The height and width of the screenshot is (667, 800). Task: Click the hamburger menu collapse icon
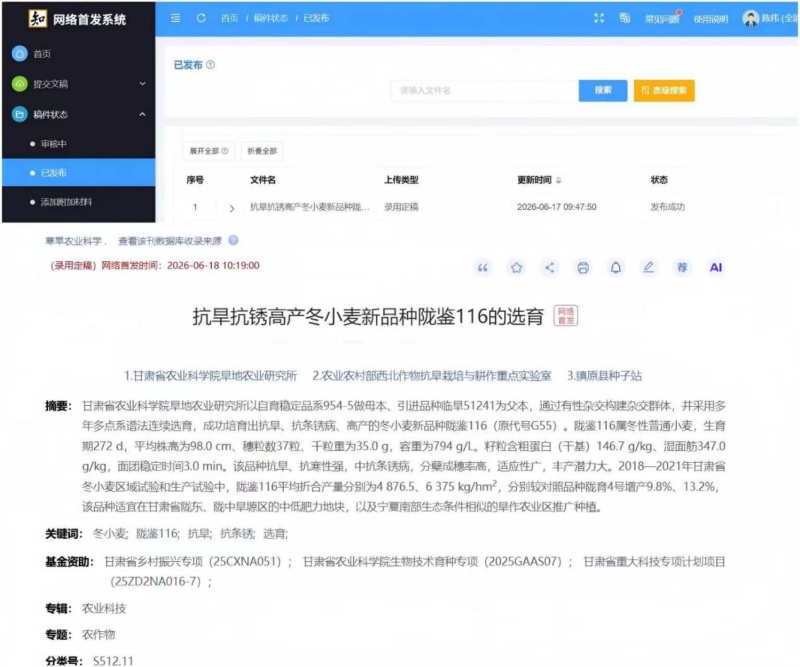pyautogui.click(x=175, y=18)
